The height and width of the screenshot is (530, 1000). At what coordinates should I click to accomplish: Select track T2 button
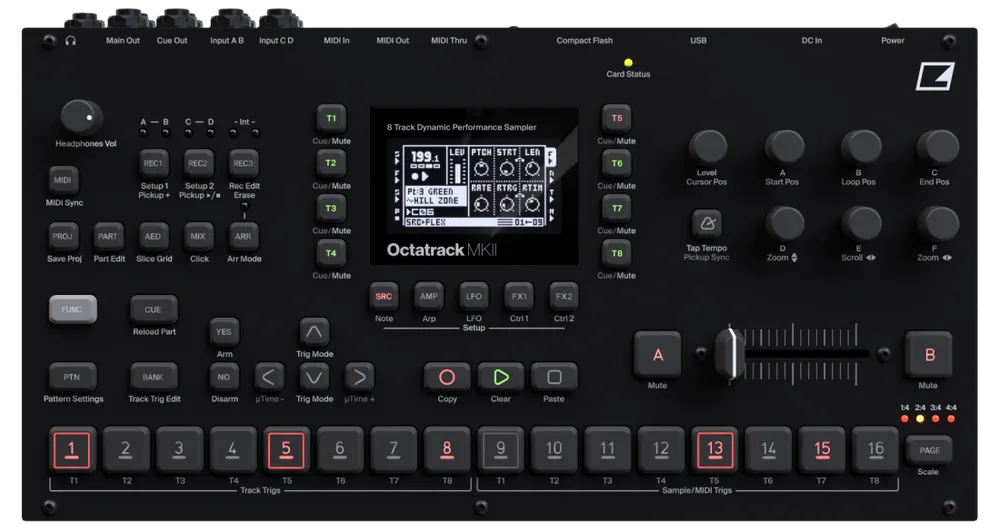(331, 163)
